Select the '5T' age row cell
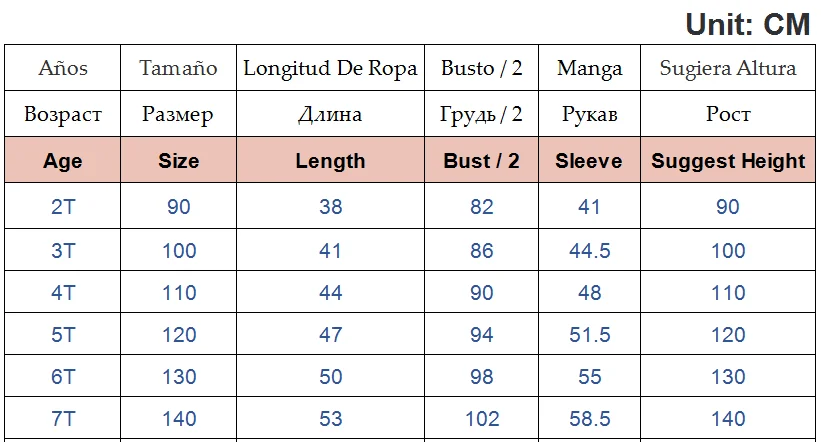 point(63,335)
